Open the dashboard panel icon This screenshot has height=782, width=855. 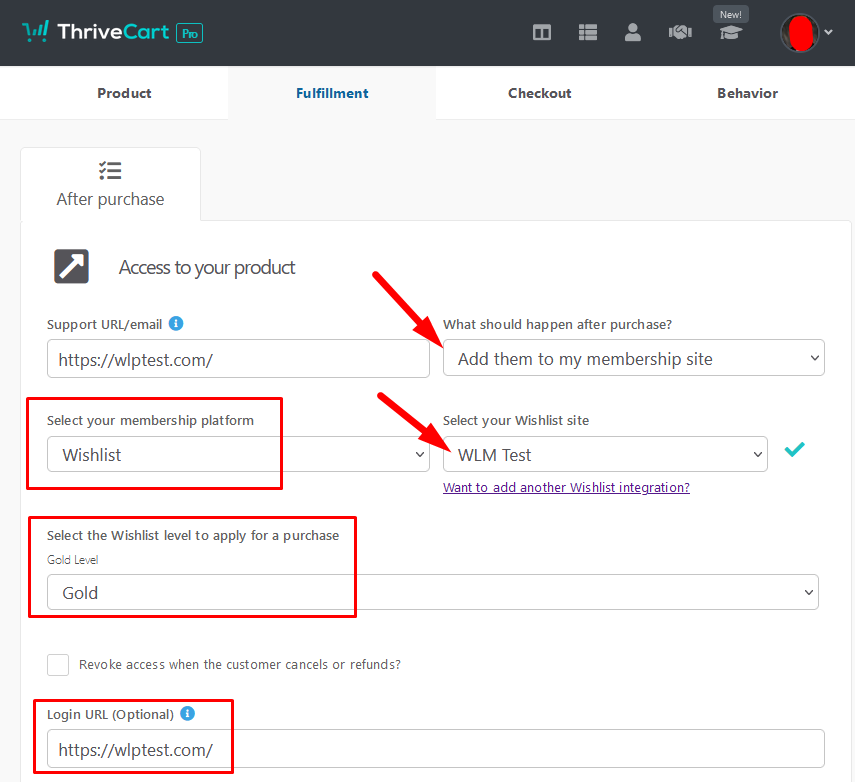point(541,33)
